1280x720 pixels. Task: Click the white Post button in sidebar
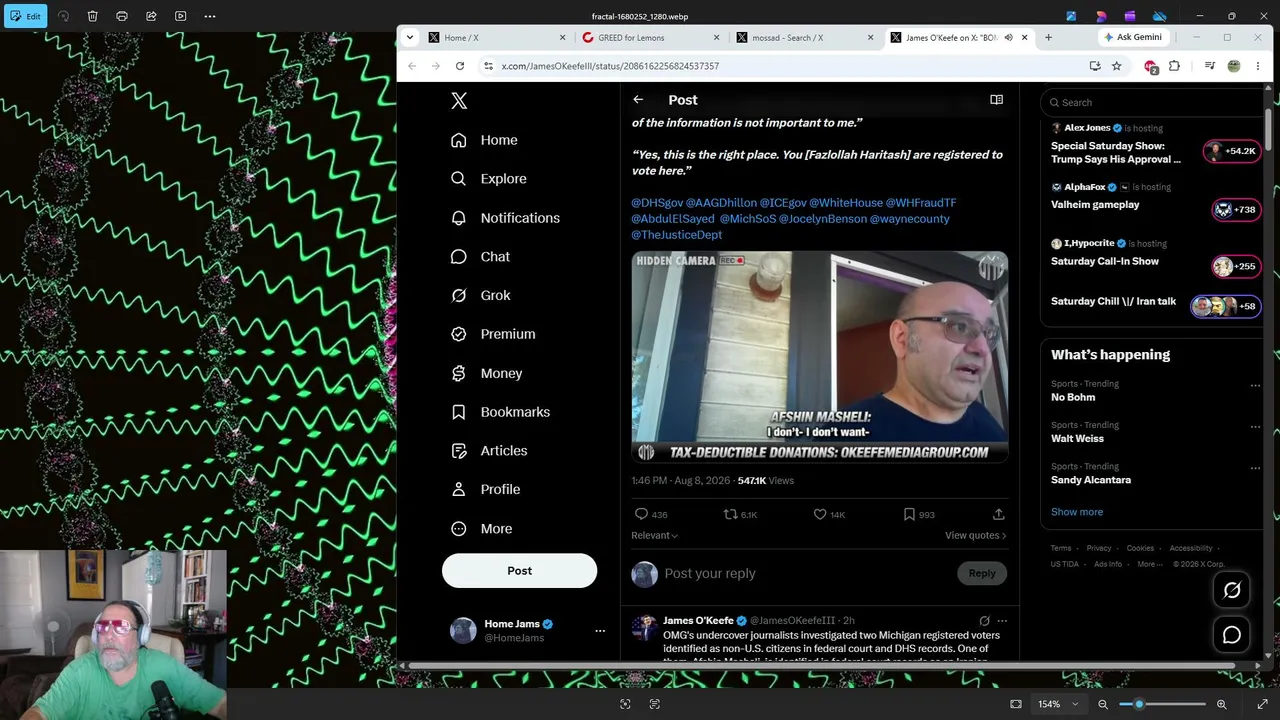click(519, 571)
